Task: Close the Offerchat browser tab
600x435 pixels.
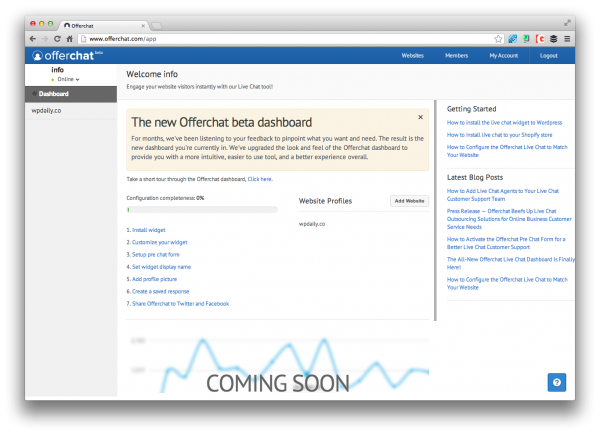Action: 143,26
